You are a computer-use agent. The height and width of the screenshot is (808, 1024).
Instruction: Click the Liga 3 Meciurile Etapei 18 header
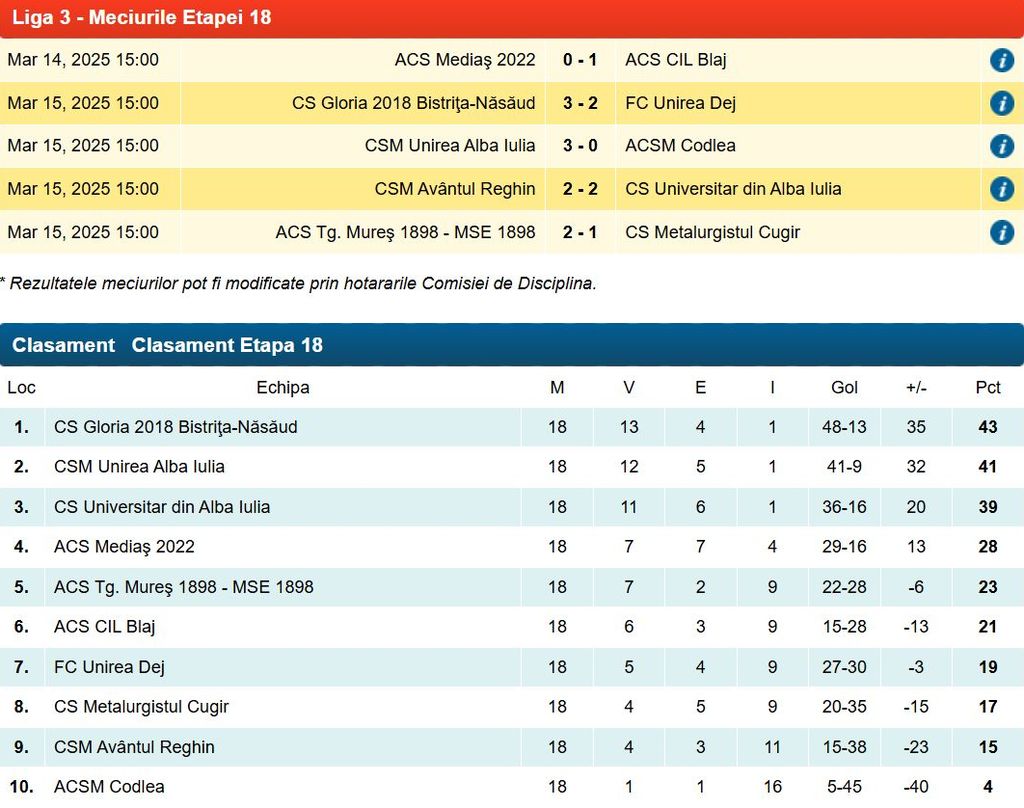(x=141, y=17)
